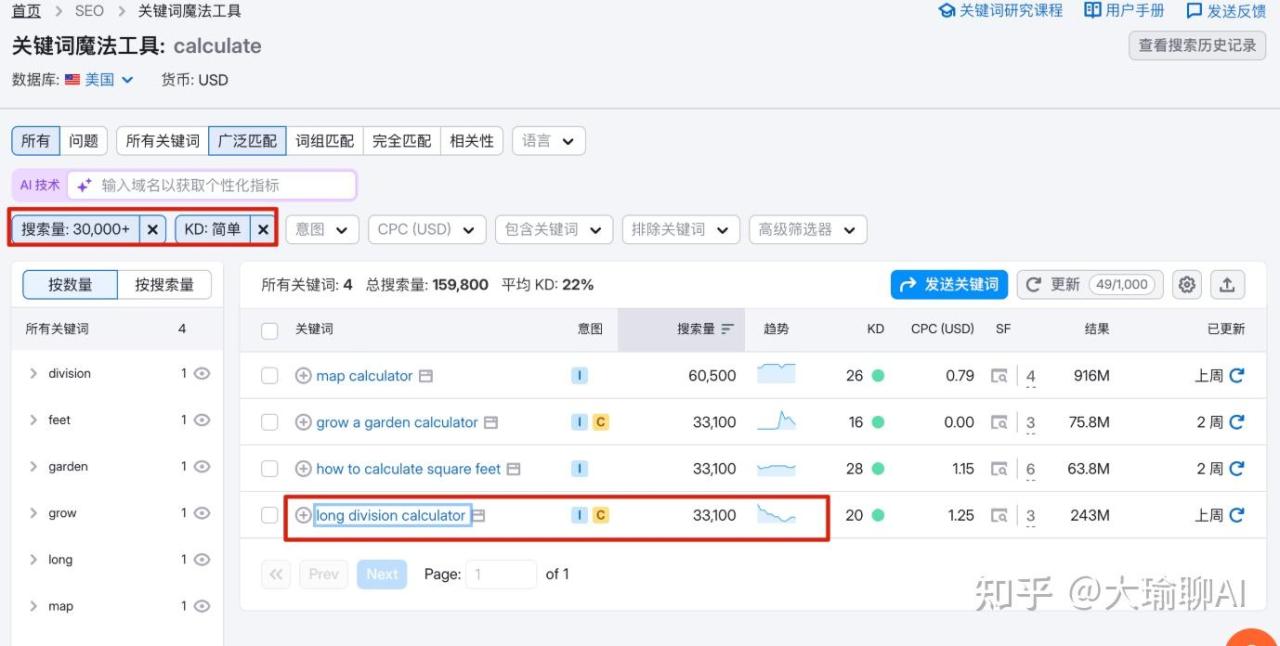View SERP features icon for map calculator
Screen dimensions: 1280x646
click(x=998, y=376)
